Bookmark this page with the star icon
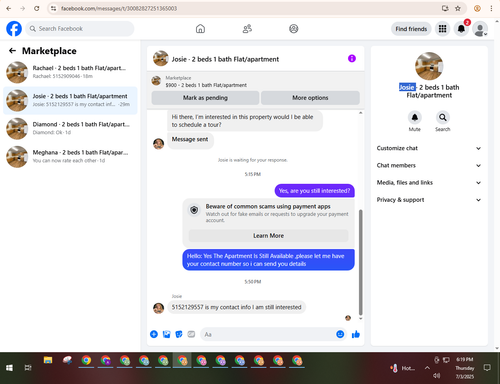The width and height of the screenshot is (500, 384). click(458, 8)
